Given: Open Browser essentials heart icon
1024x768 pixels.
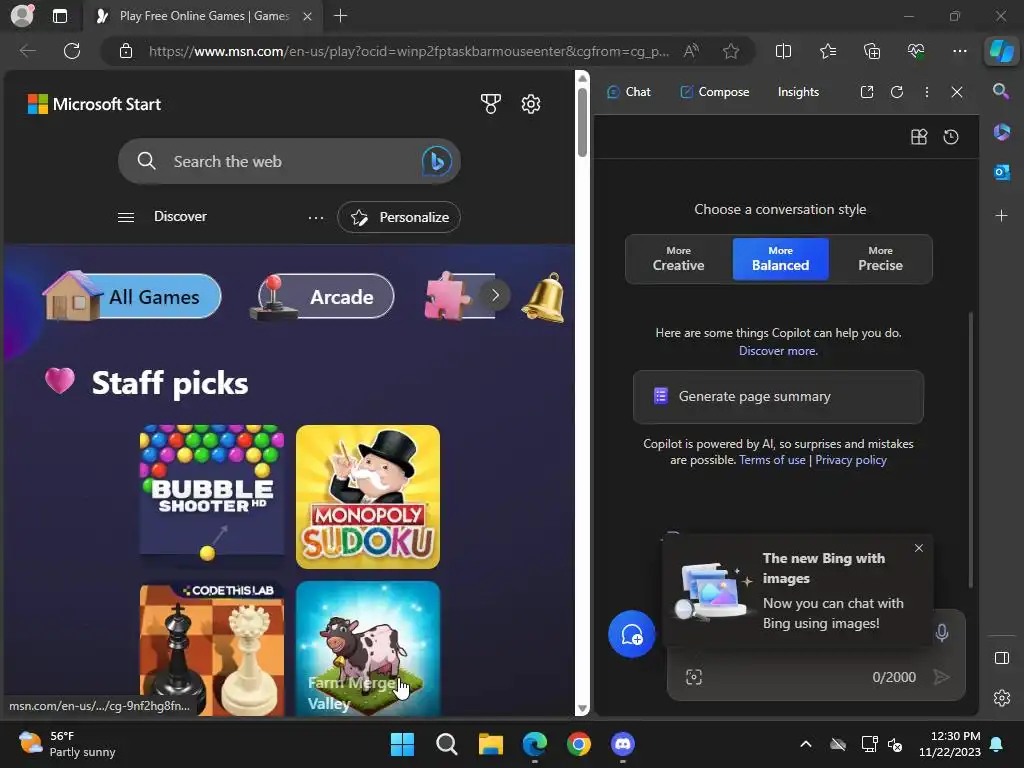Looking at the screenshot, I should pyautogui.click(x=916, y=51).
